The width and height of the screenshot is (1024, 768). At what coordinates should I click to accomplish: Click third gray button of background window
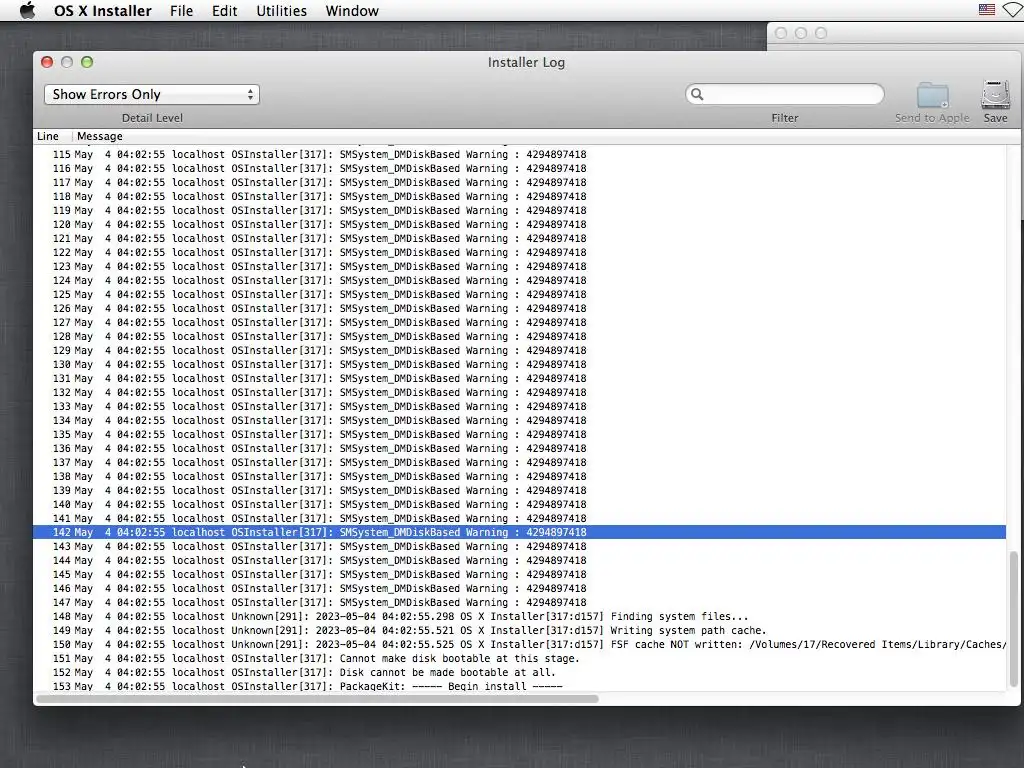pos(821,33)
